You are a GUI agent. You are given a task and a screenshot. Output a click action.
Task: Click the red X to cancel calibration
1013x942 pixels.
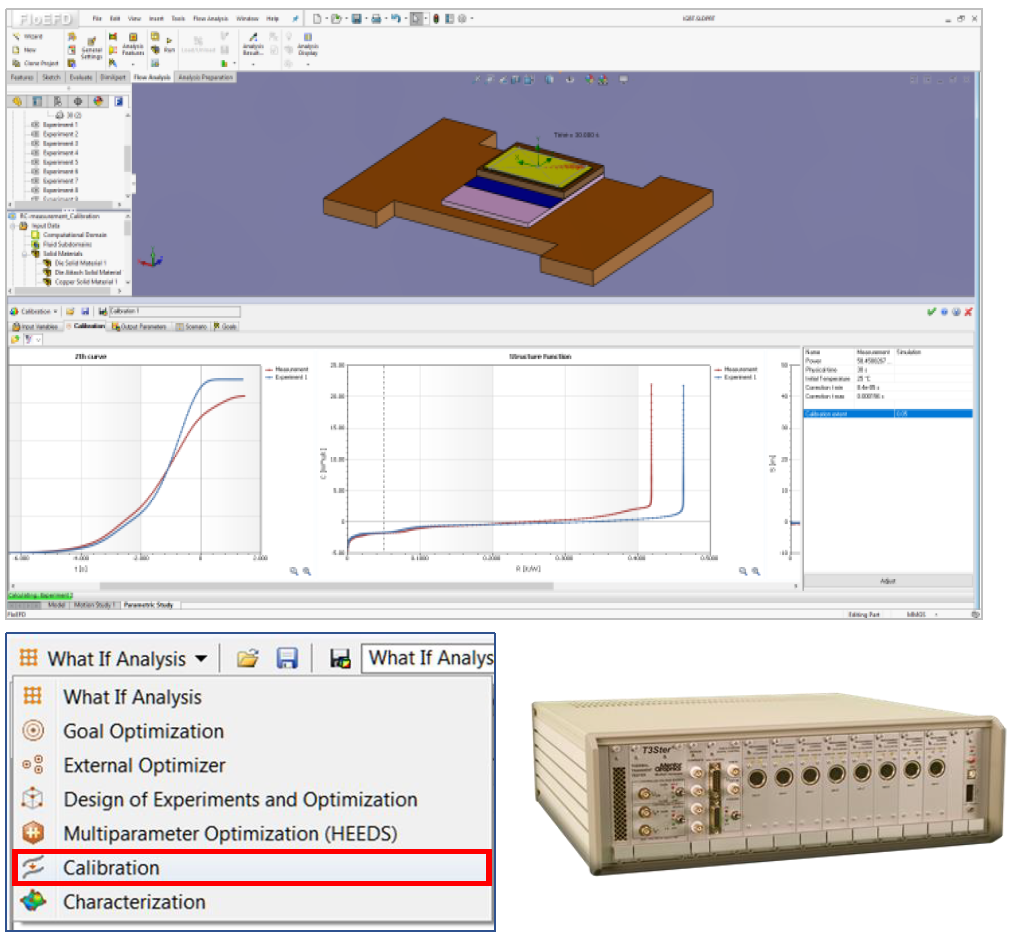[968, 311]
